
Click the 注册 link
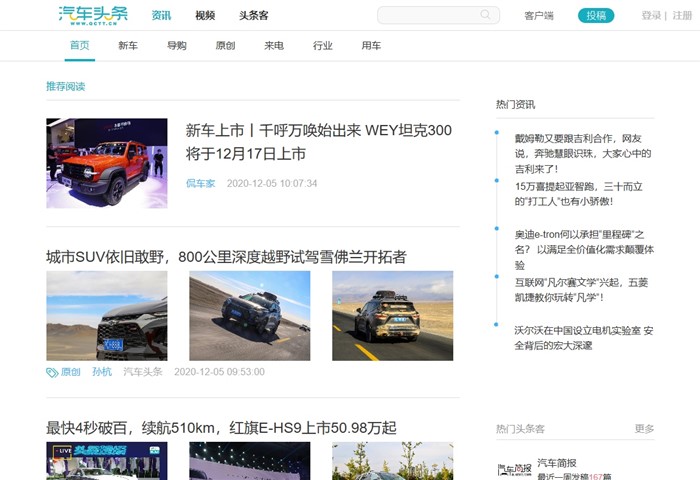pyautogui.click(x=682, y=16)
